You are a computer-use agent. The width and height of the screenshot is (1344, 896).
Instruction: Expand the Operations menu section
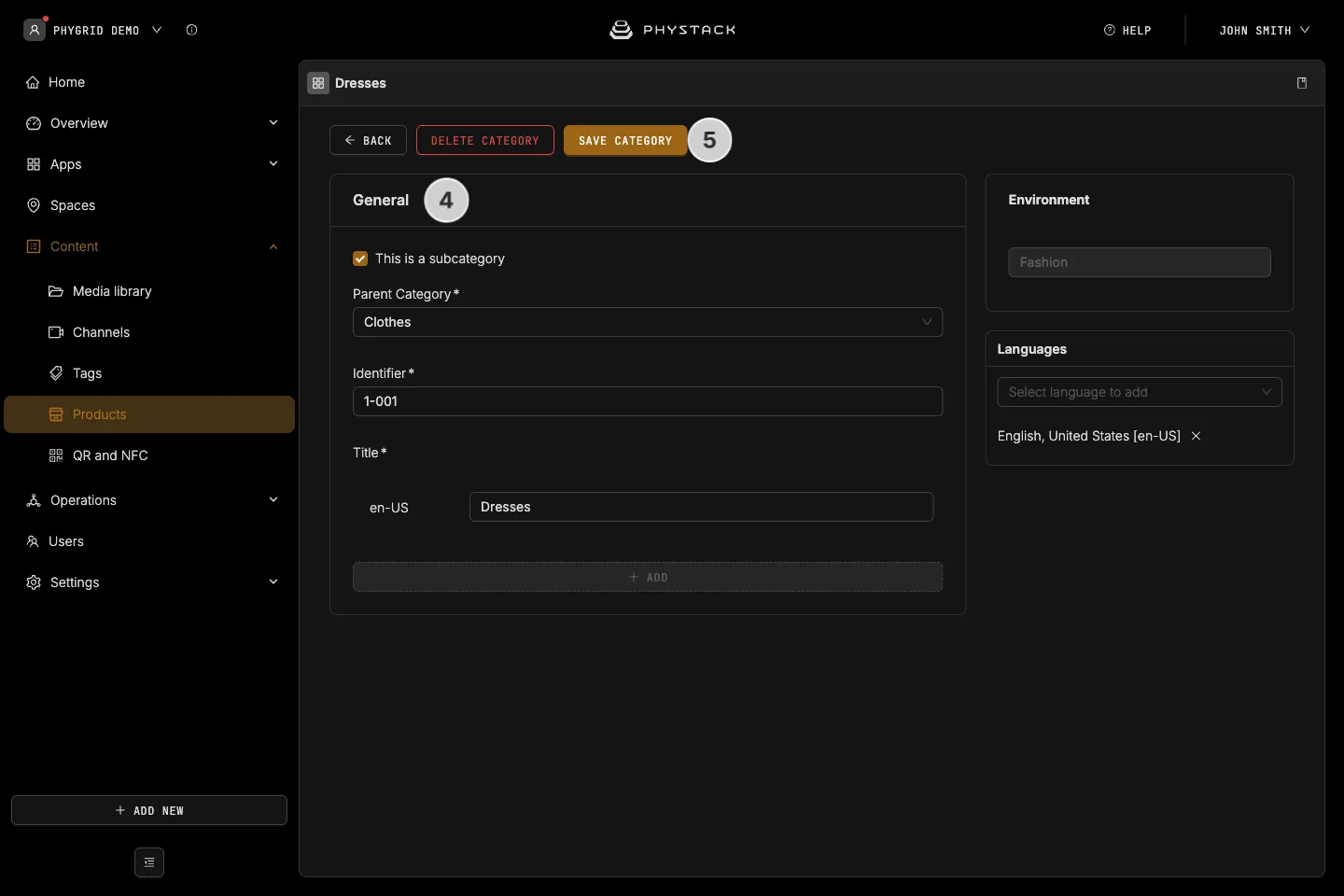[x=149, y=500]
